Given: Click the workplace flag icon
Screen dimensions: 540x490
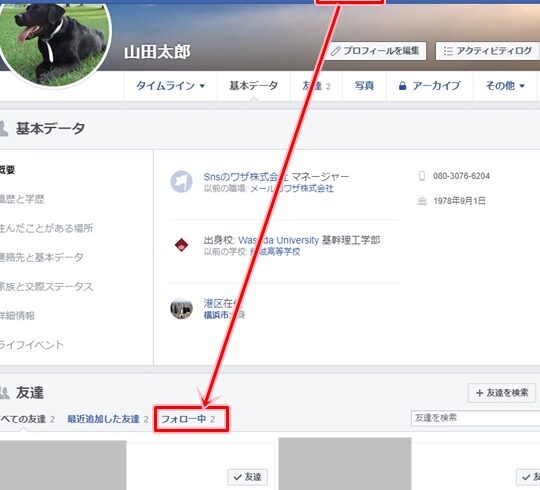Looking at the screenshot, I should [x=181, y=182].
